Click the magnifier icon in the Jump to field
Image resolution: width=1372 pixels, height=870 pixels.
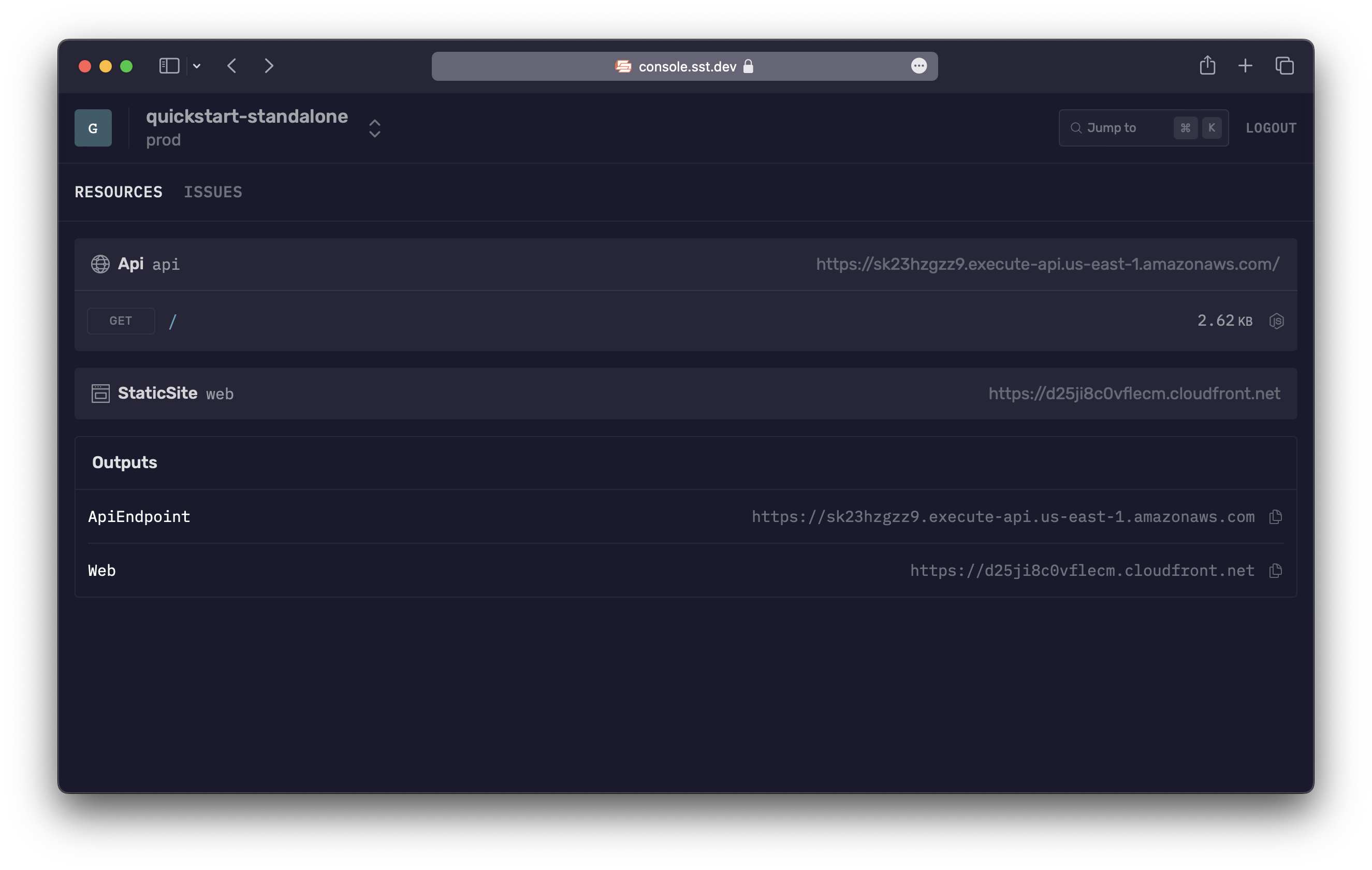[1076, 127]
